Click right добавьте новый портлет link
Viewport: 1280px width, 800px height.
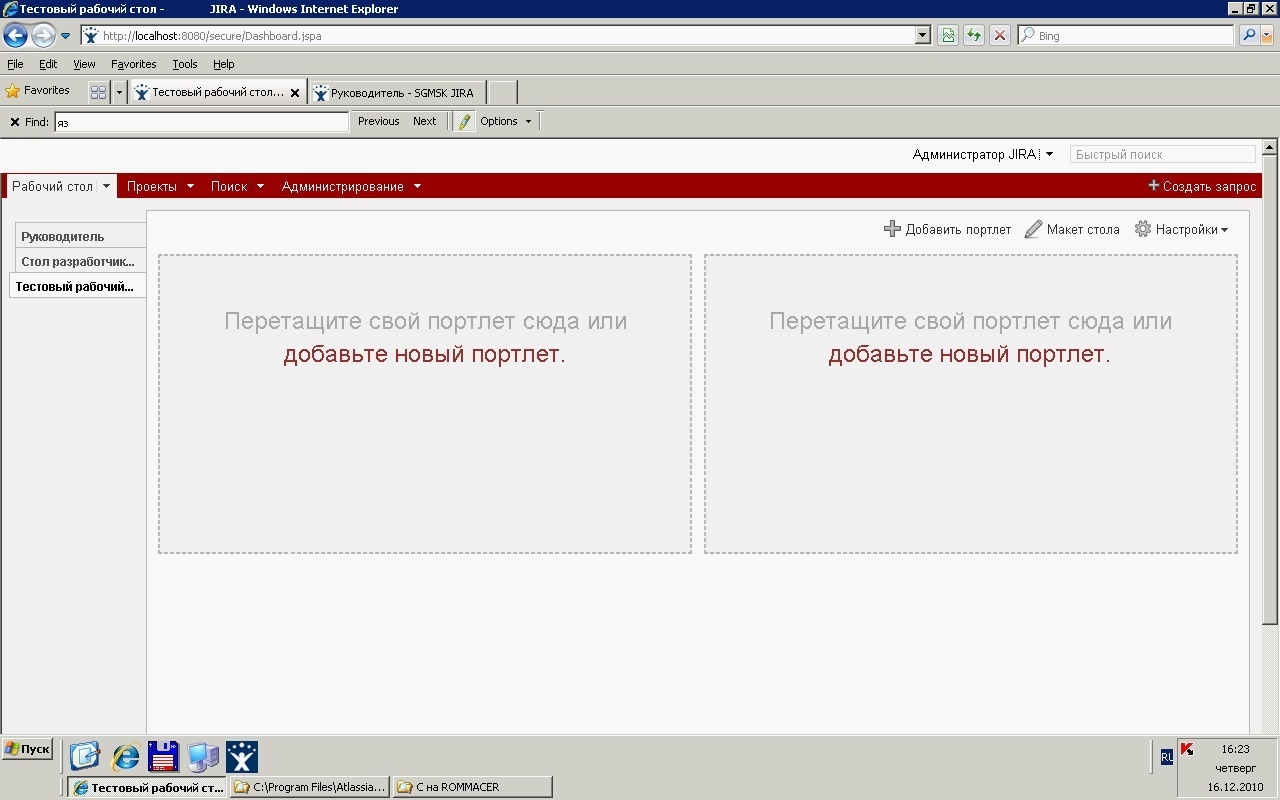[x=969, y=354]
